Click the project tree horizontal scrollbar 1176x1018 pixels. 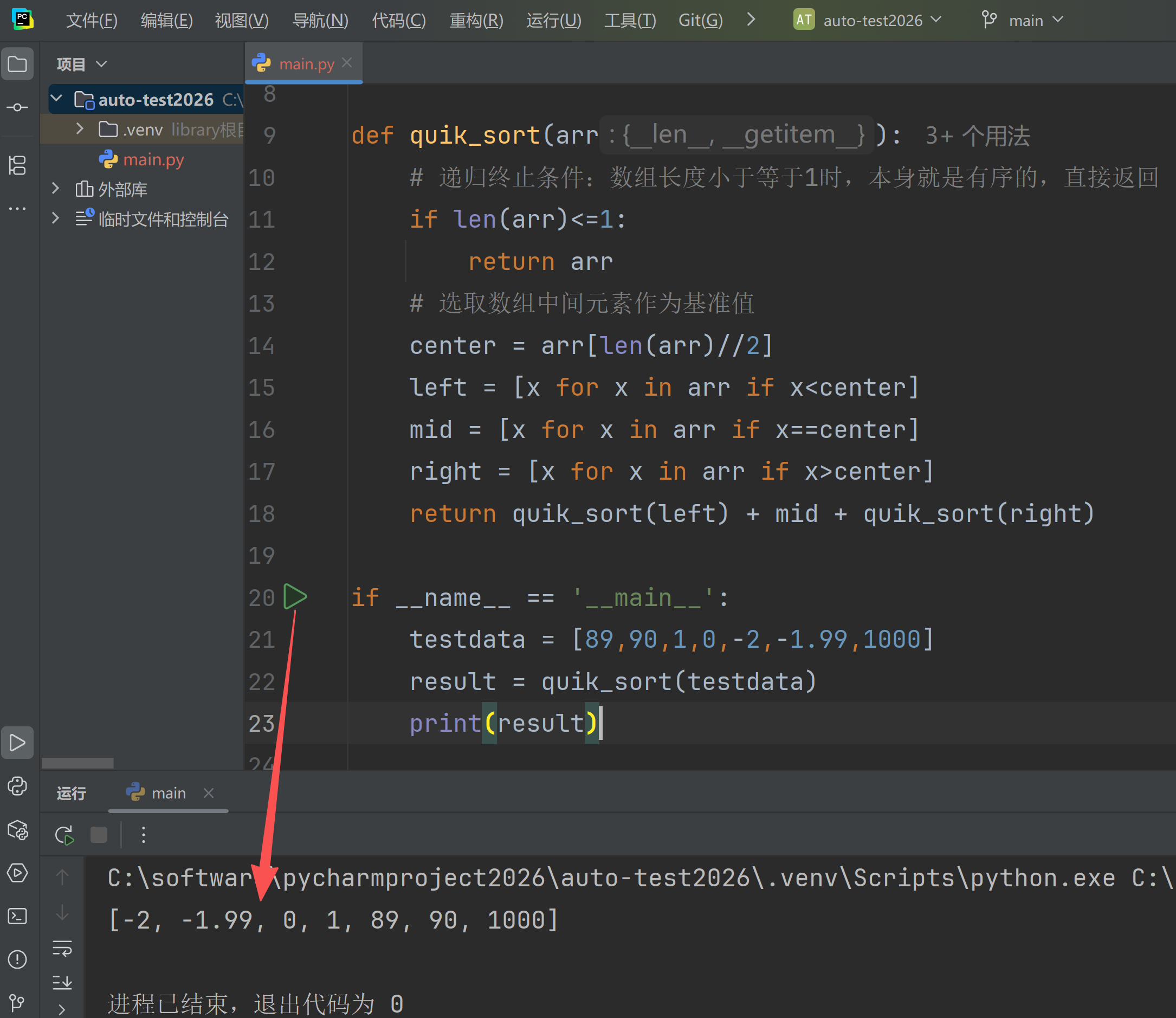[78, 762]
